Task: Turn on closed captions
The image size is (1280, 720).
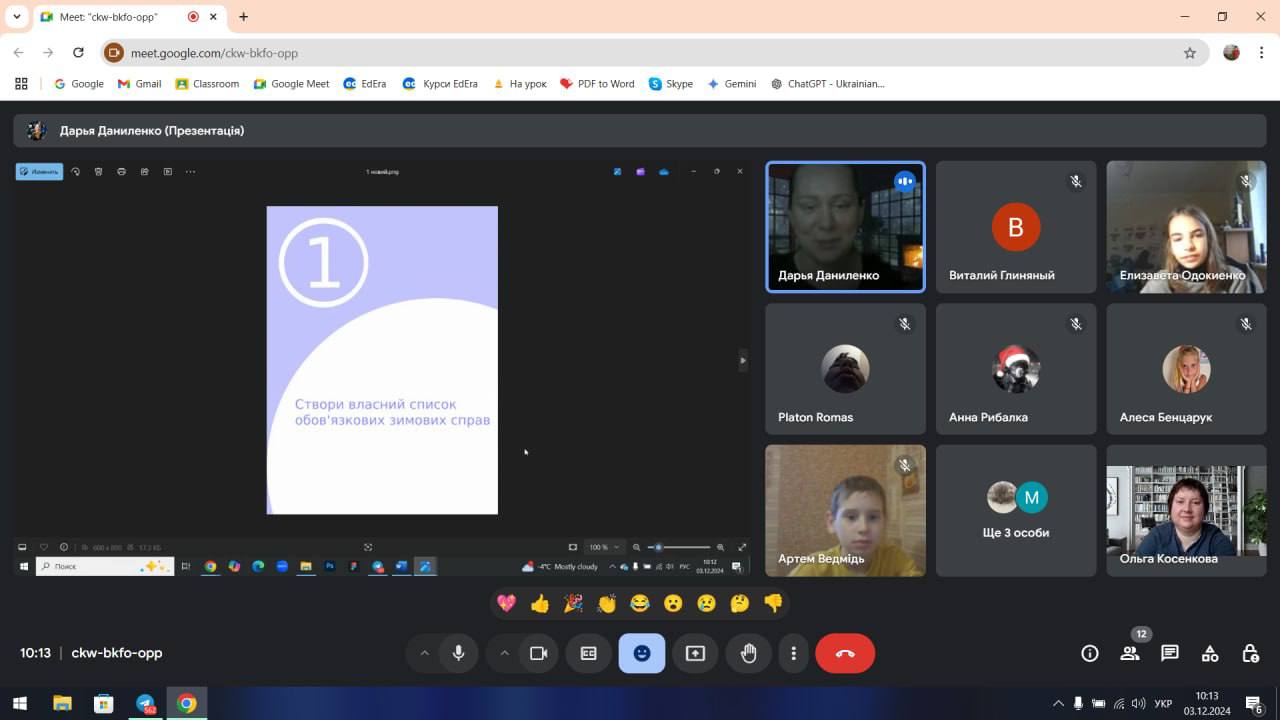Action: pos(588,653)
